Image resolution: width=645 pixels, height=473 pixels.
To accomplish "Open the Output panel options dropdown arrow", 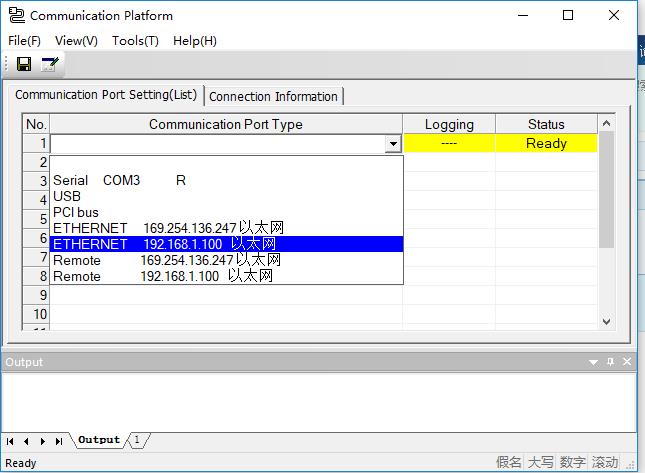I will click(596, 362).
